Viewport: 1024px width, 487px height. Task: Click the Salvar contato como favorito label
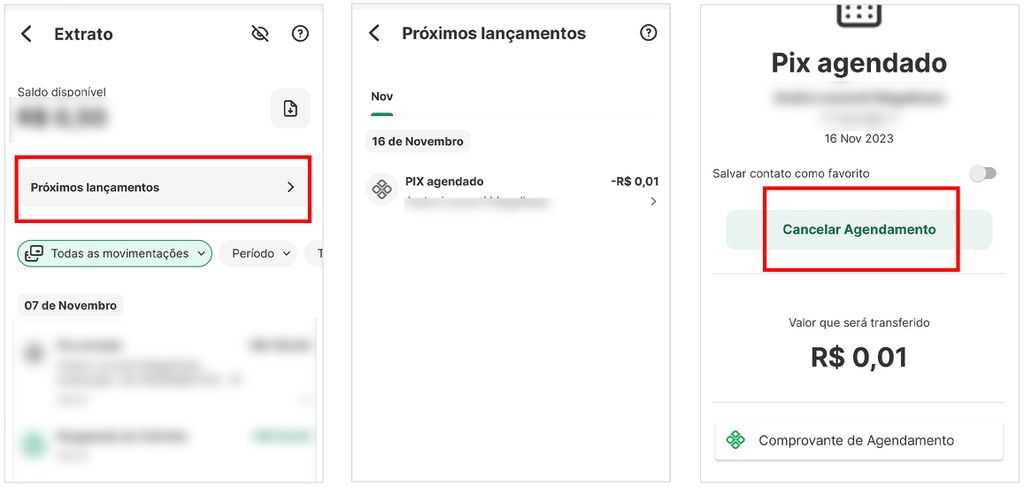[x=791, y=174]
